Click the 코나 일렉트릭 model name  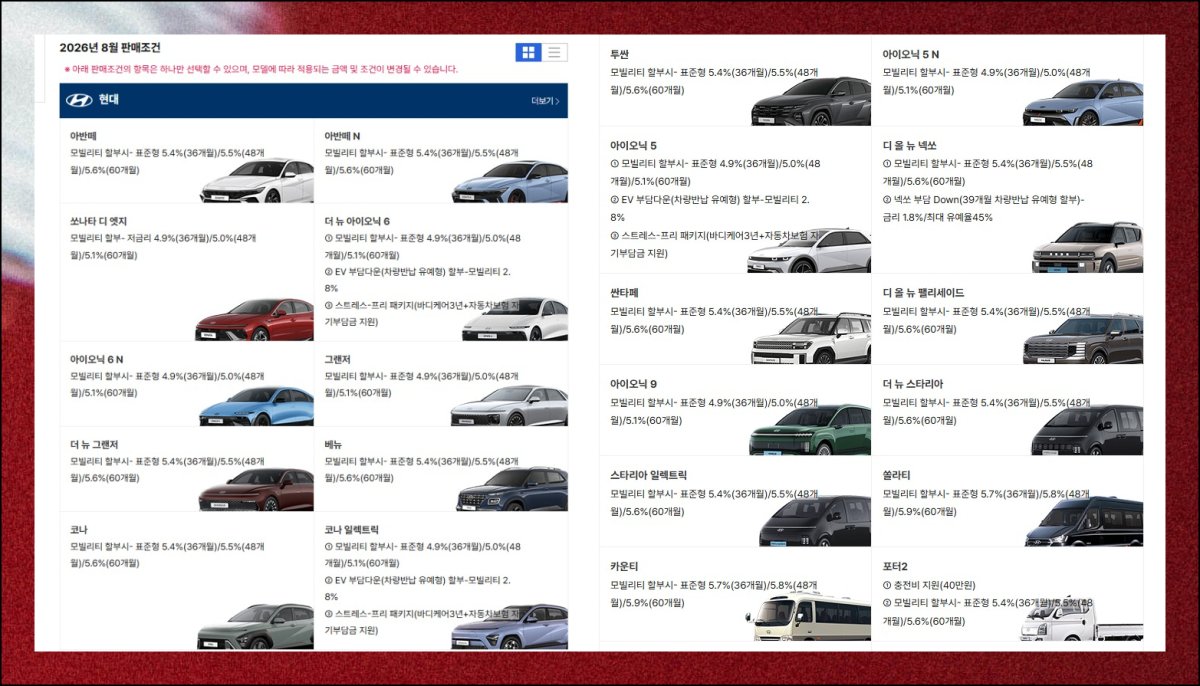[x=352, y=529]
